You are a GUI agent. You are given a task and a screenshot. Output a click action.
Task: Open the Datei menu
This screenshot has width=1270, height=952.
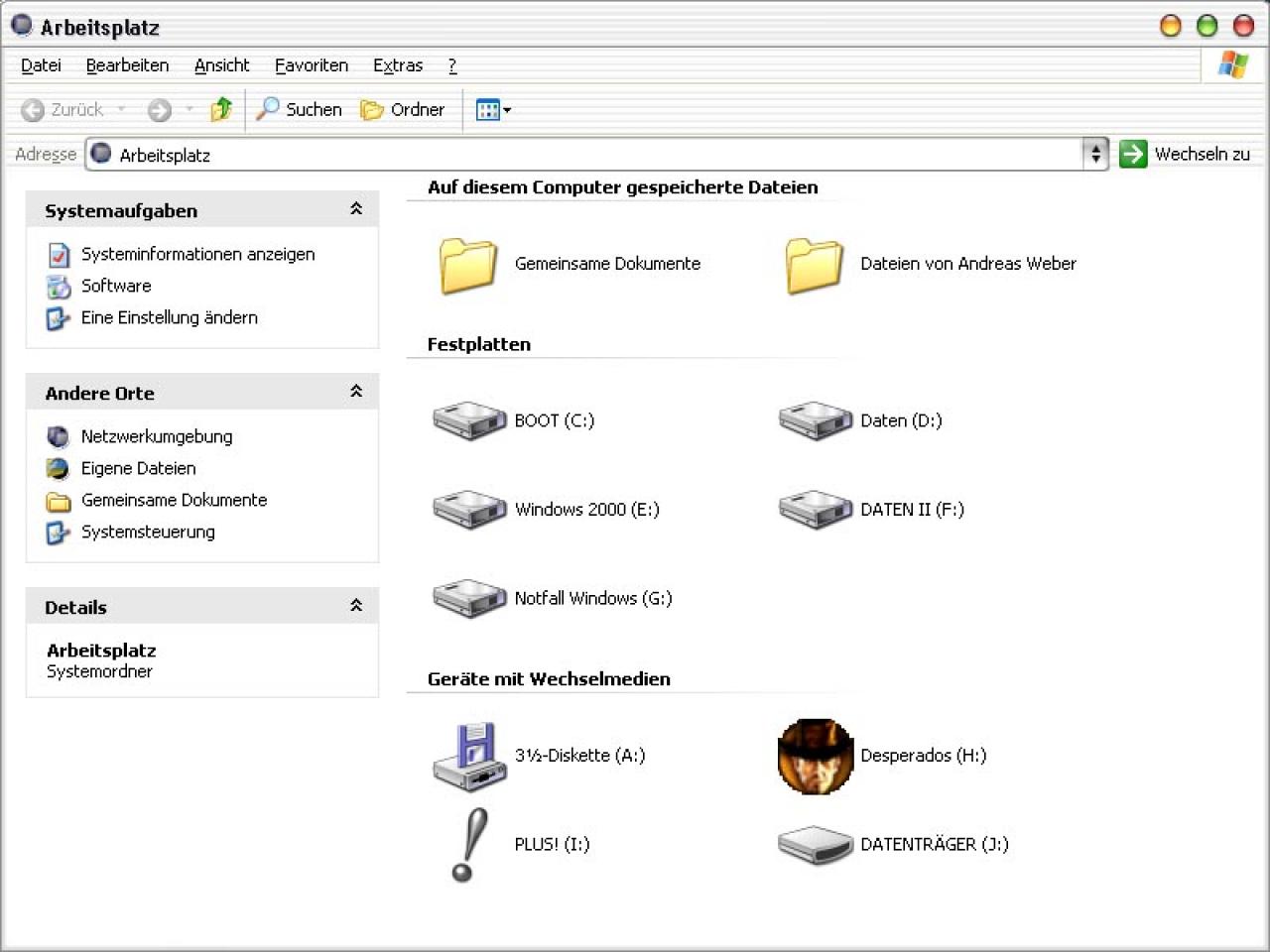click(41, 65)
